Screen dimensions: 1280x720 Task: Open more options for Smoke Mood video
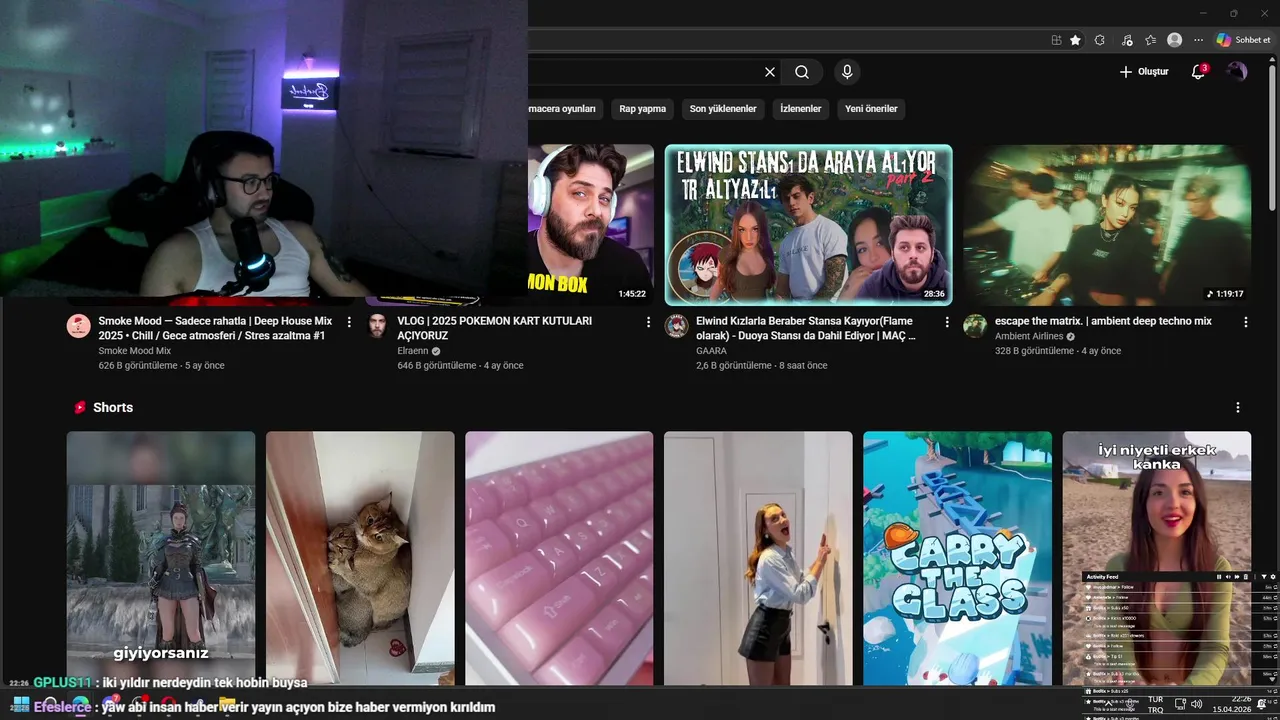point(349,322)
